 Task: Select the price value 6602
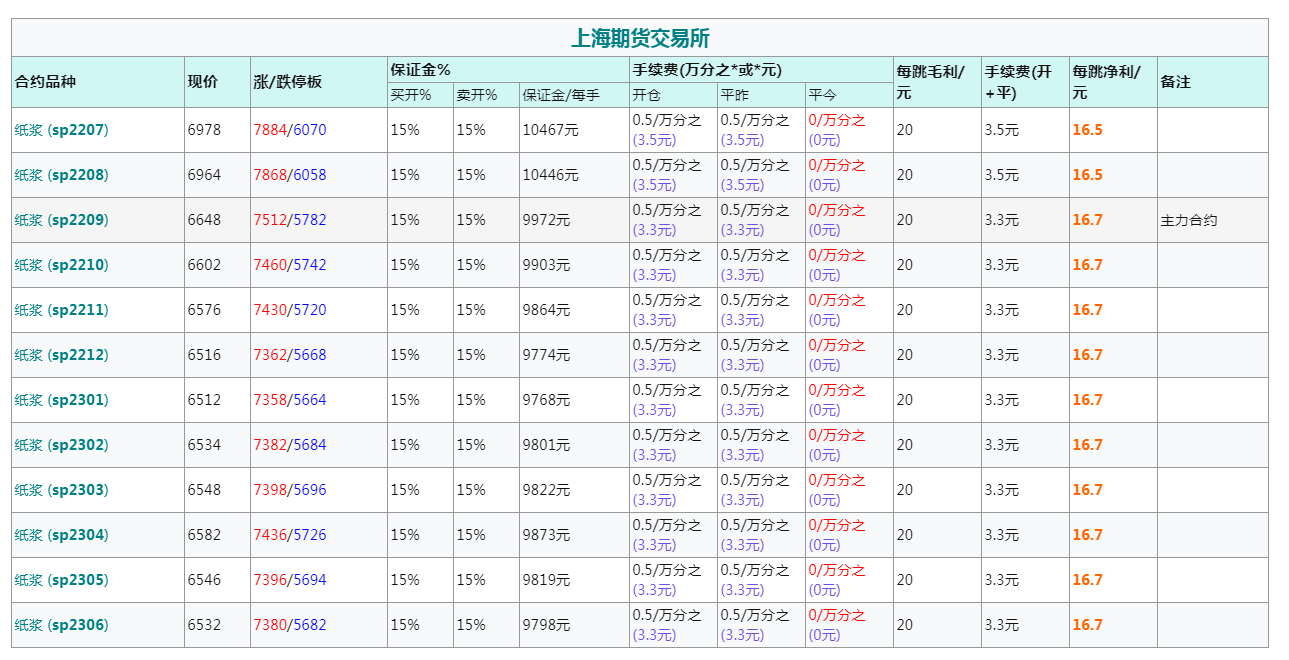pyautogui.click(x=204, y=265)
